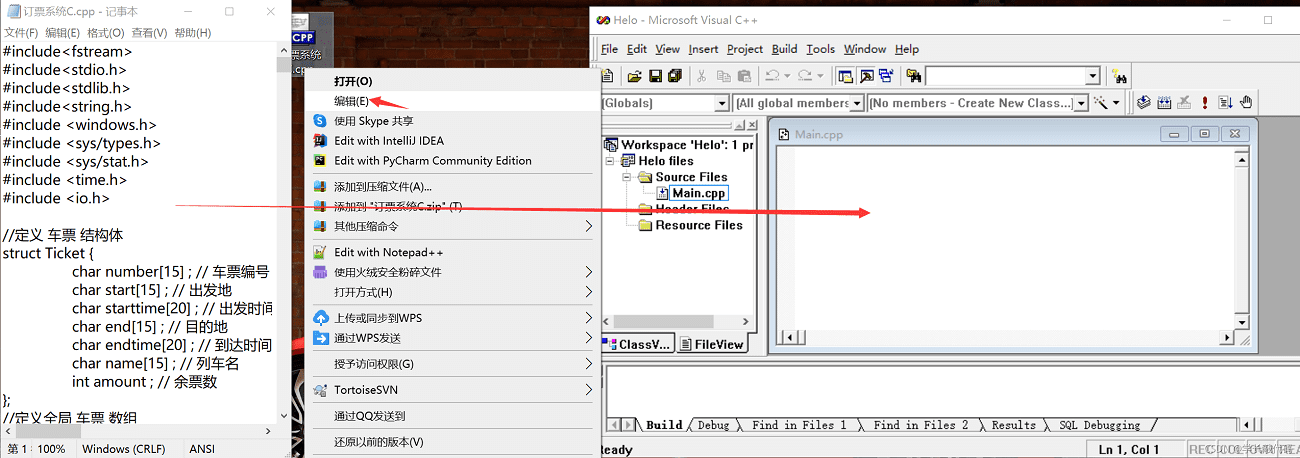This screenshot has height=458, width=1300.
Task: Click the Save All stacked disks icon
Action: click(x=675, y=76)
